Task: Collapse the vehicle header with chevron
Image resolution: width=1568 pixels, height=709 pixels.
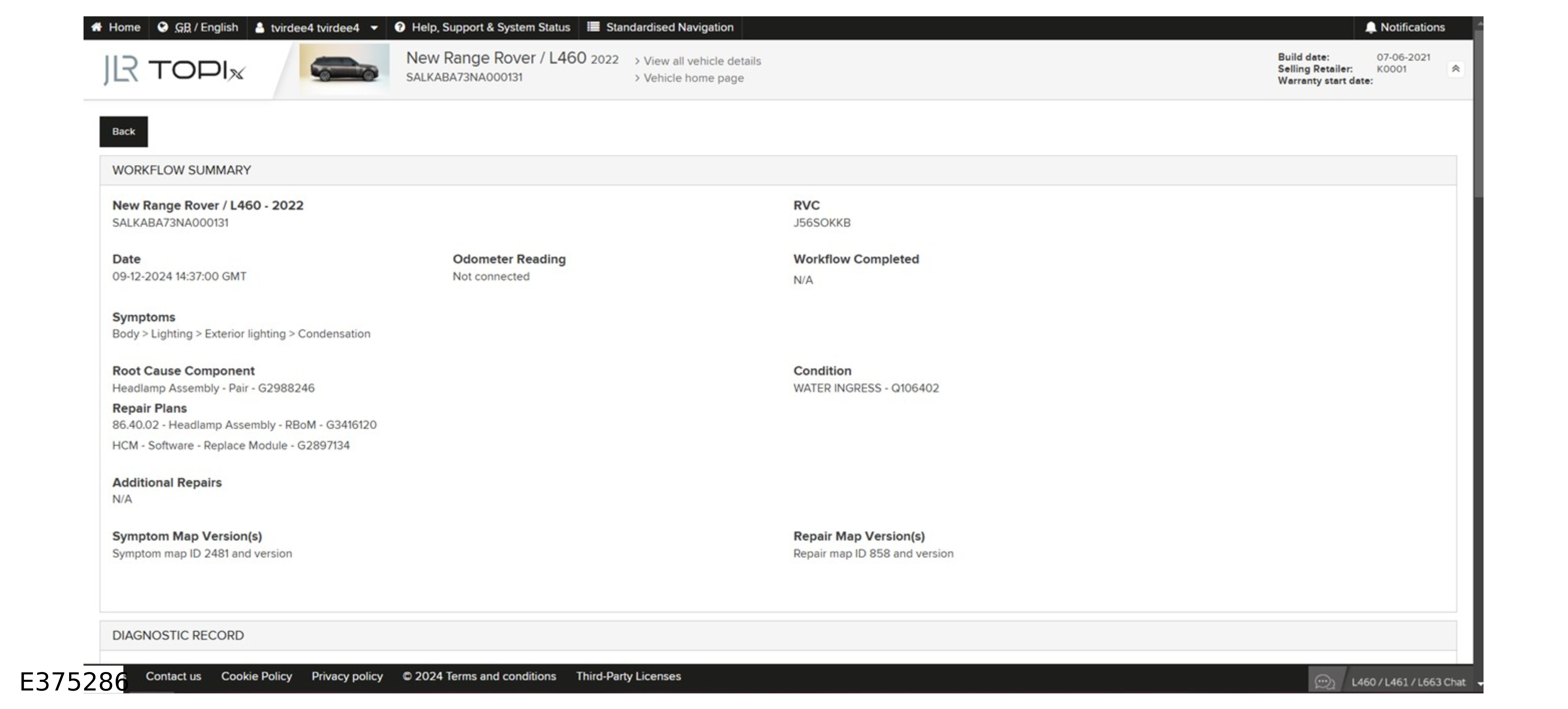Action: (x=1455, y=69)
